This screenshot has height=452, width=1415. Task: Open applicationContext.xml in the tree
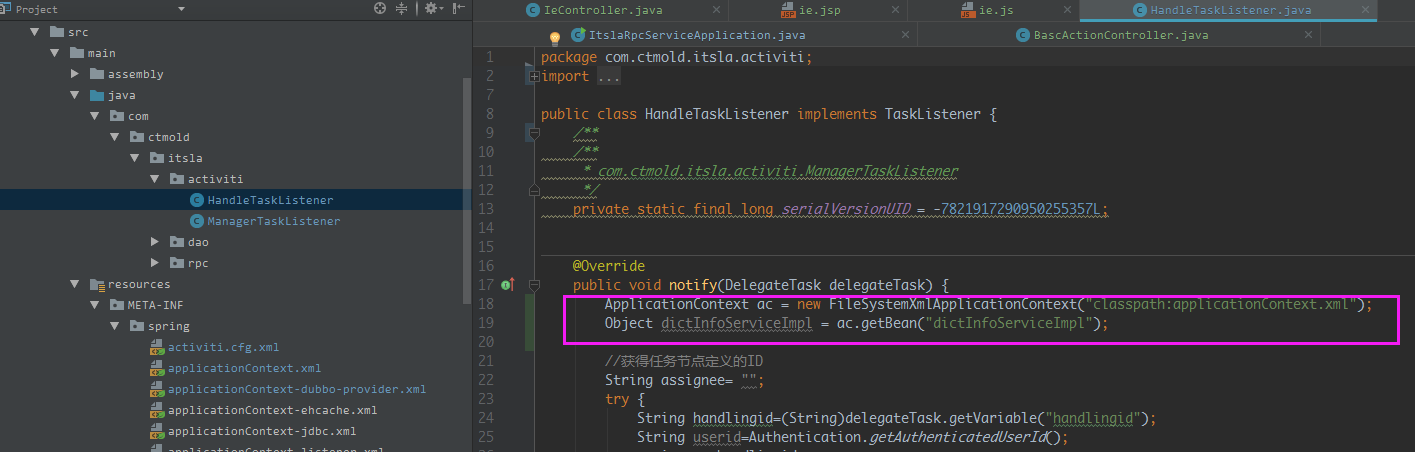pyautogui.click(x=244, y=368)
